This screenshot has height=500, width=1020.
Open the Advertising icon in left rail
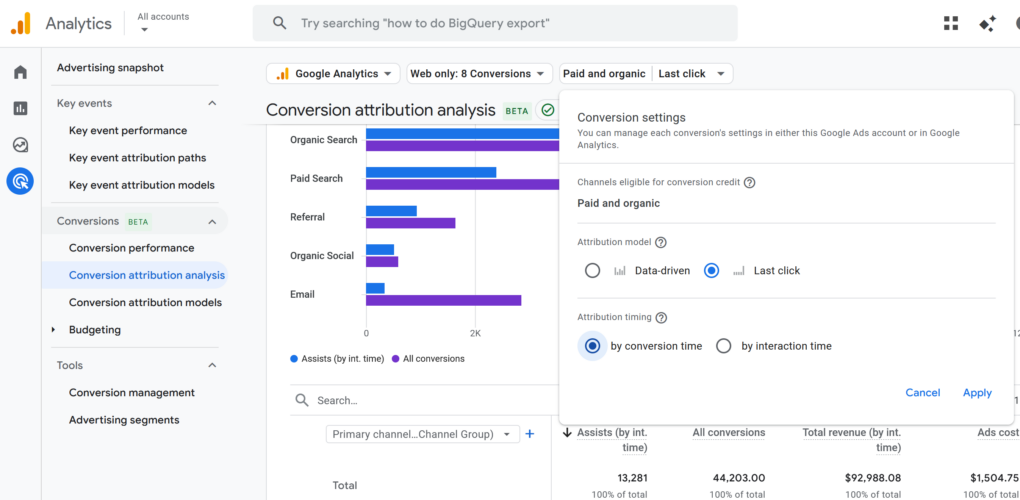tap(20, 181)
